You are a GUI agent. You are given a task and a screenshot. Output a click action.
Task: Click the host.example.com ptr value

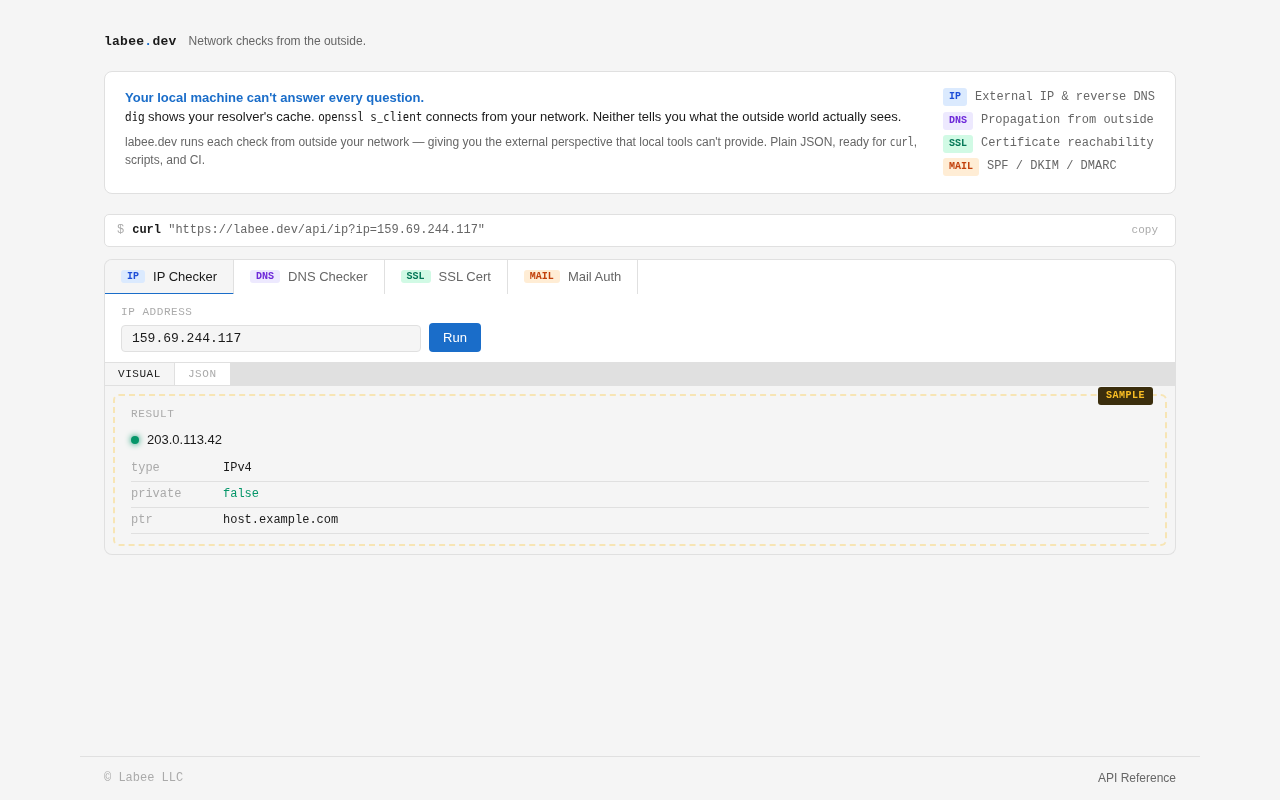pyautogui.click(x=280, y=520)
